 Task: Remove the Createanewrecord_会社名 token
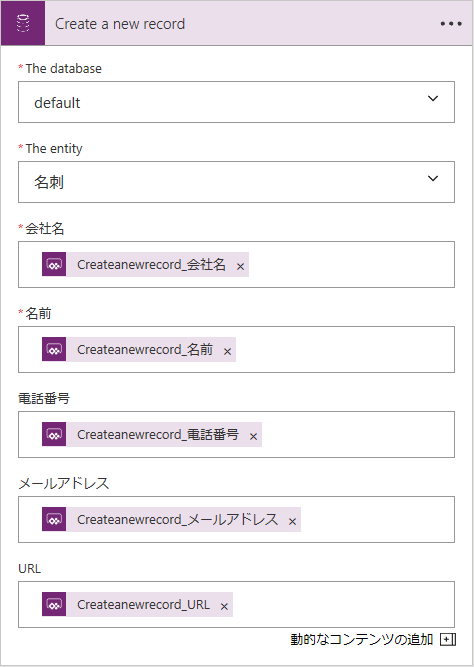[240, 266]
